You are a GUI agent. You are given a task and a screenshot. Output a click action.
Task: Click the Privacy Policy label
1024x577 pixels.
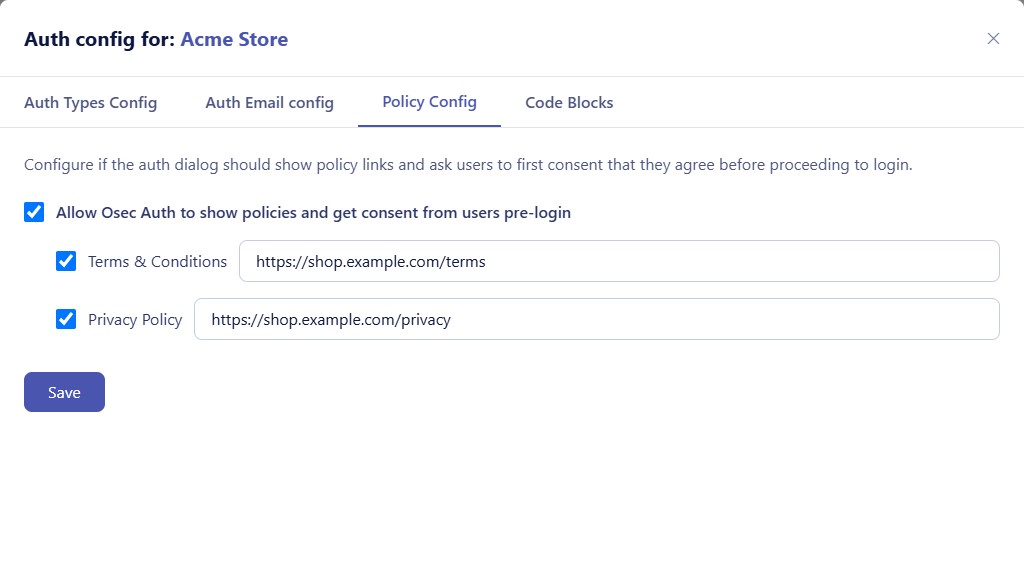135,320
